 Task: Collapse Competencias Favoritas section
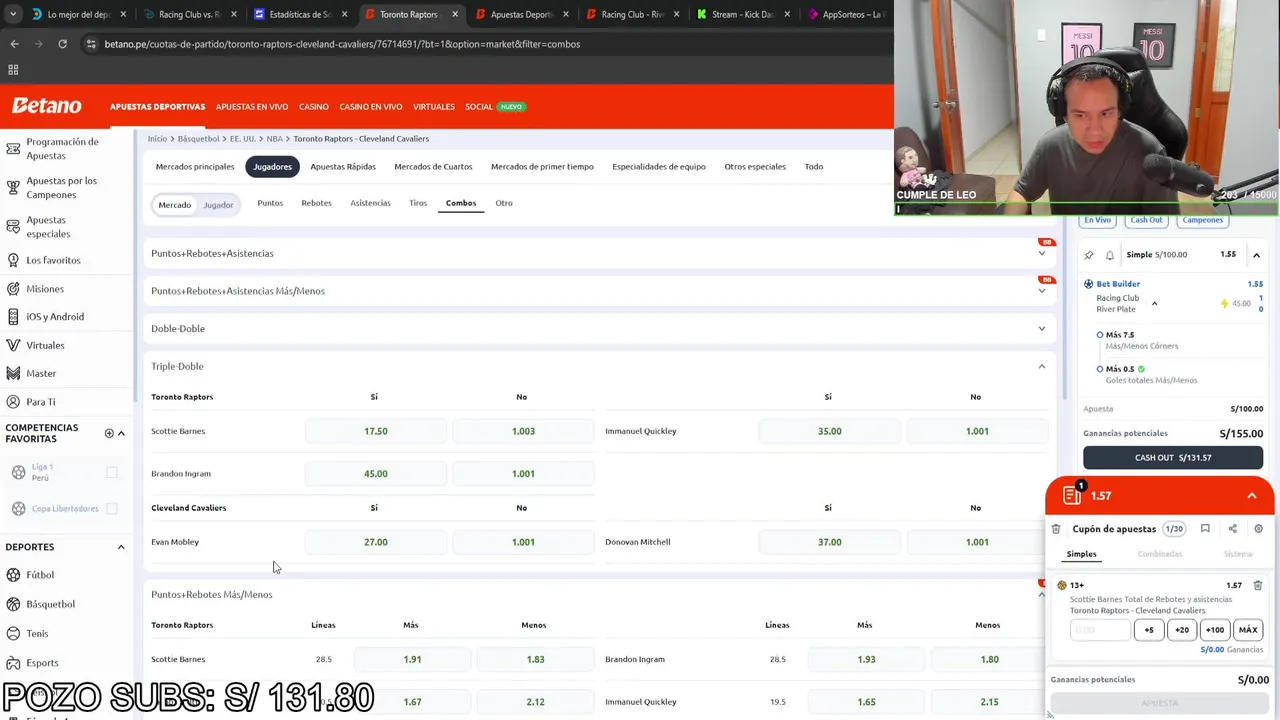(121, 433)
